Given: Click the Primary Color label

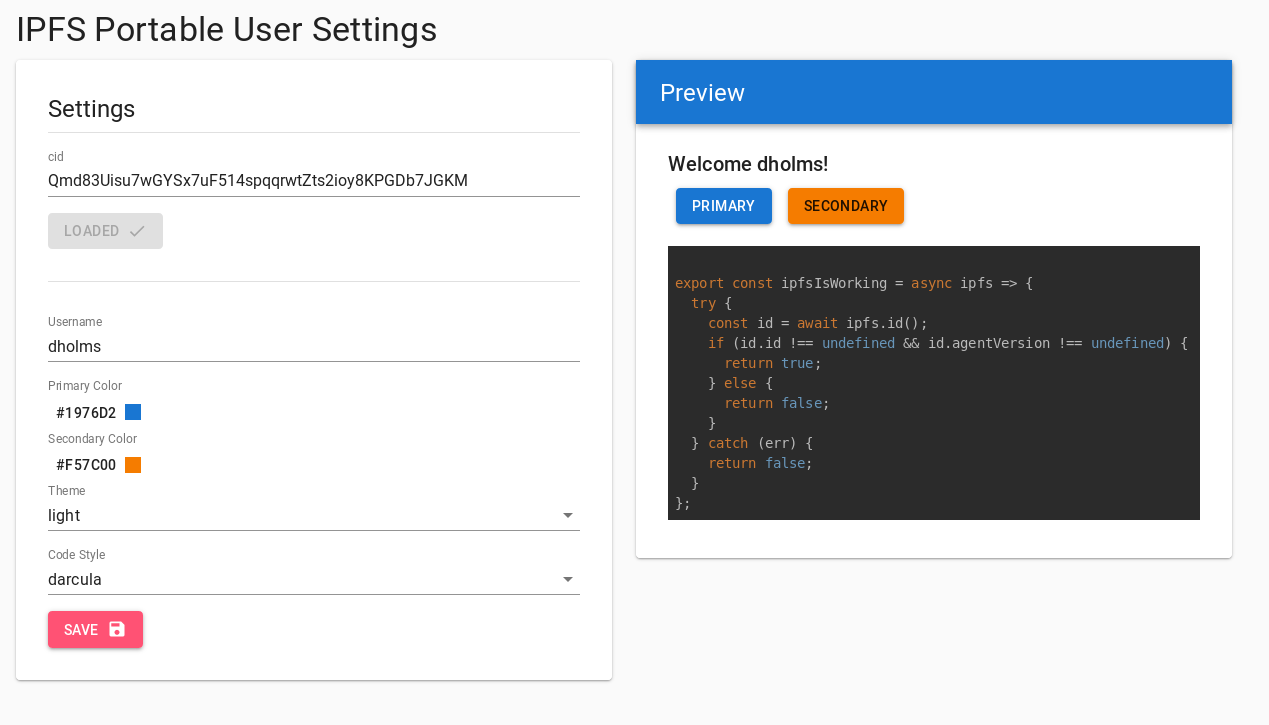Looking at the screenshot, I should coord(85,386).
